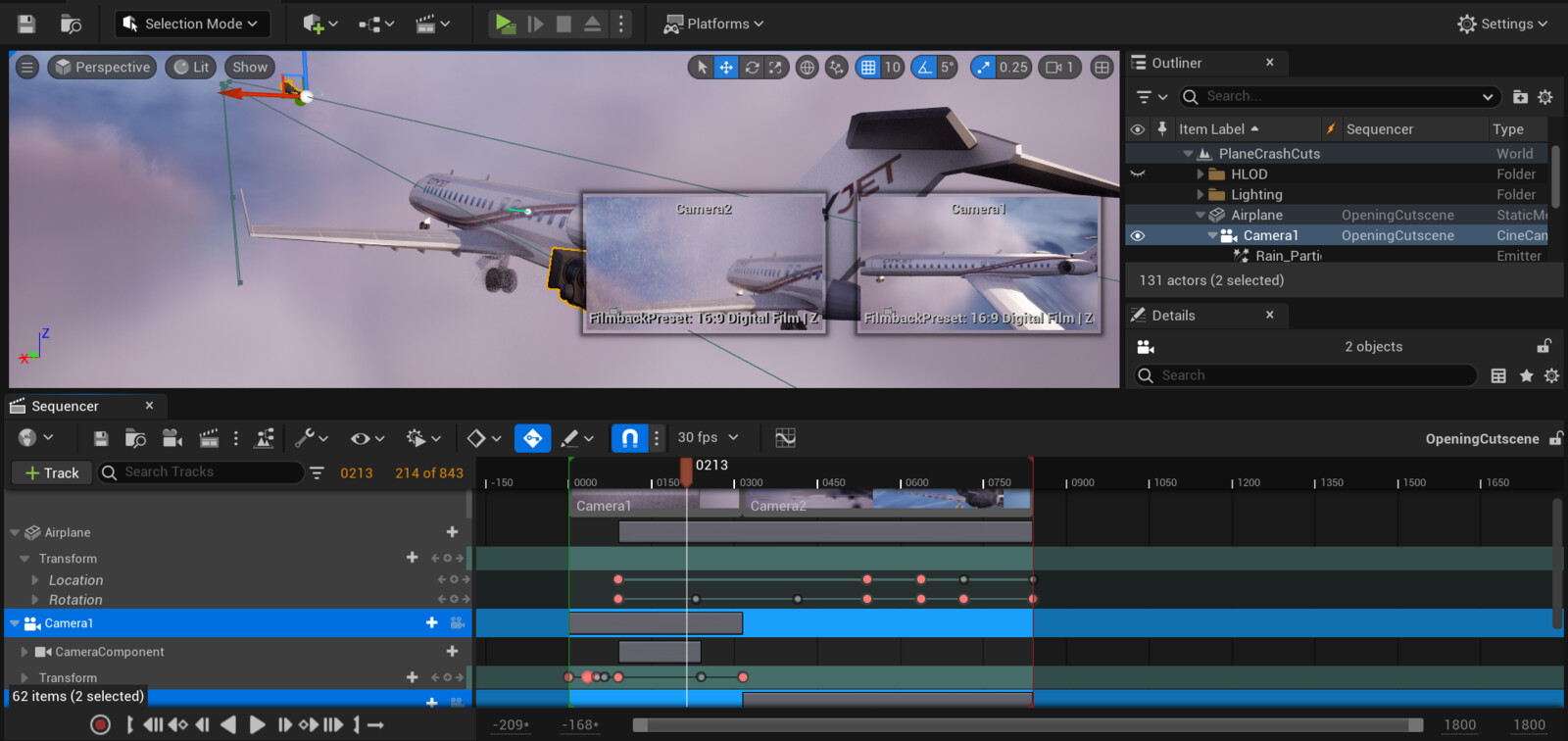Add new folder in Outliner
The width and height of the screenshot is (1568, 741).
[x=1520, y=96]
